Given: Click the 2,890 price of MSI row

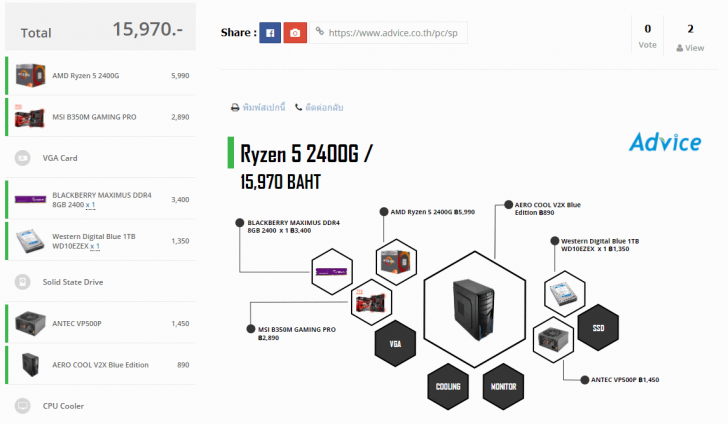Looking at the screenshot, I should 180,117.
